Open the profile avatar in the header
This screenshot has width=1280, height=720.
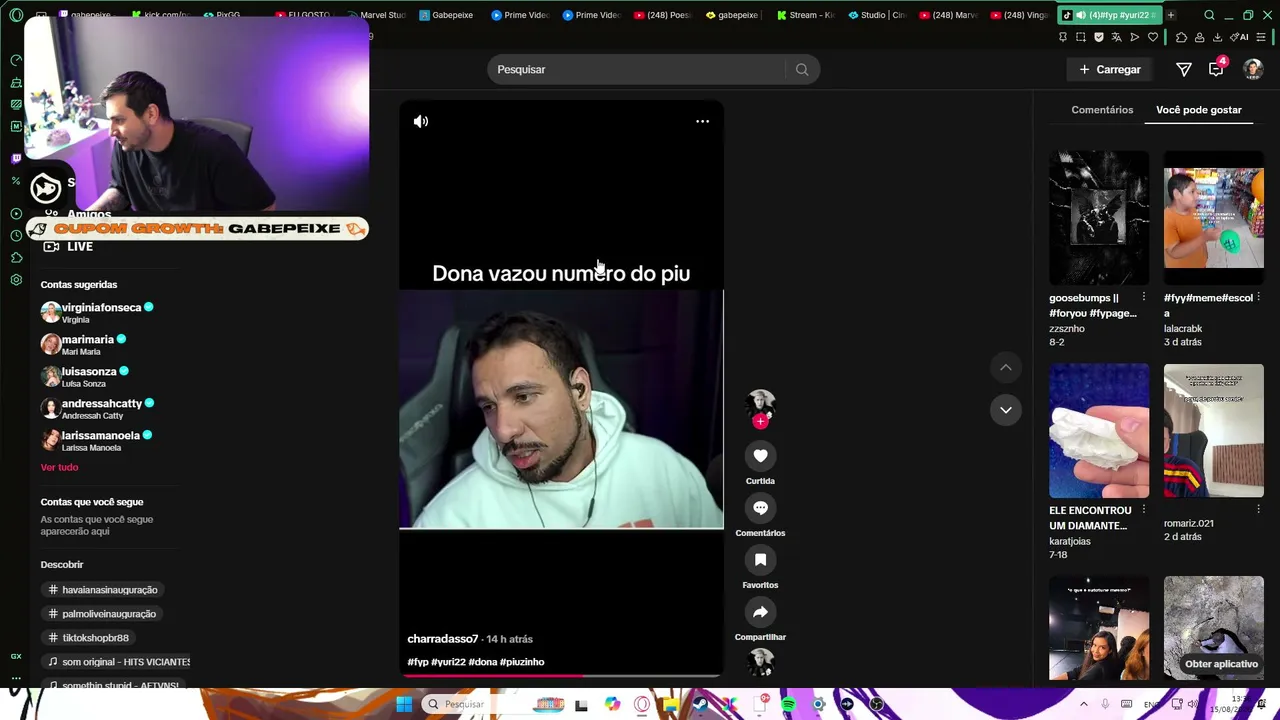1253,70
